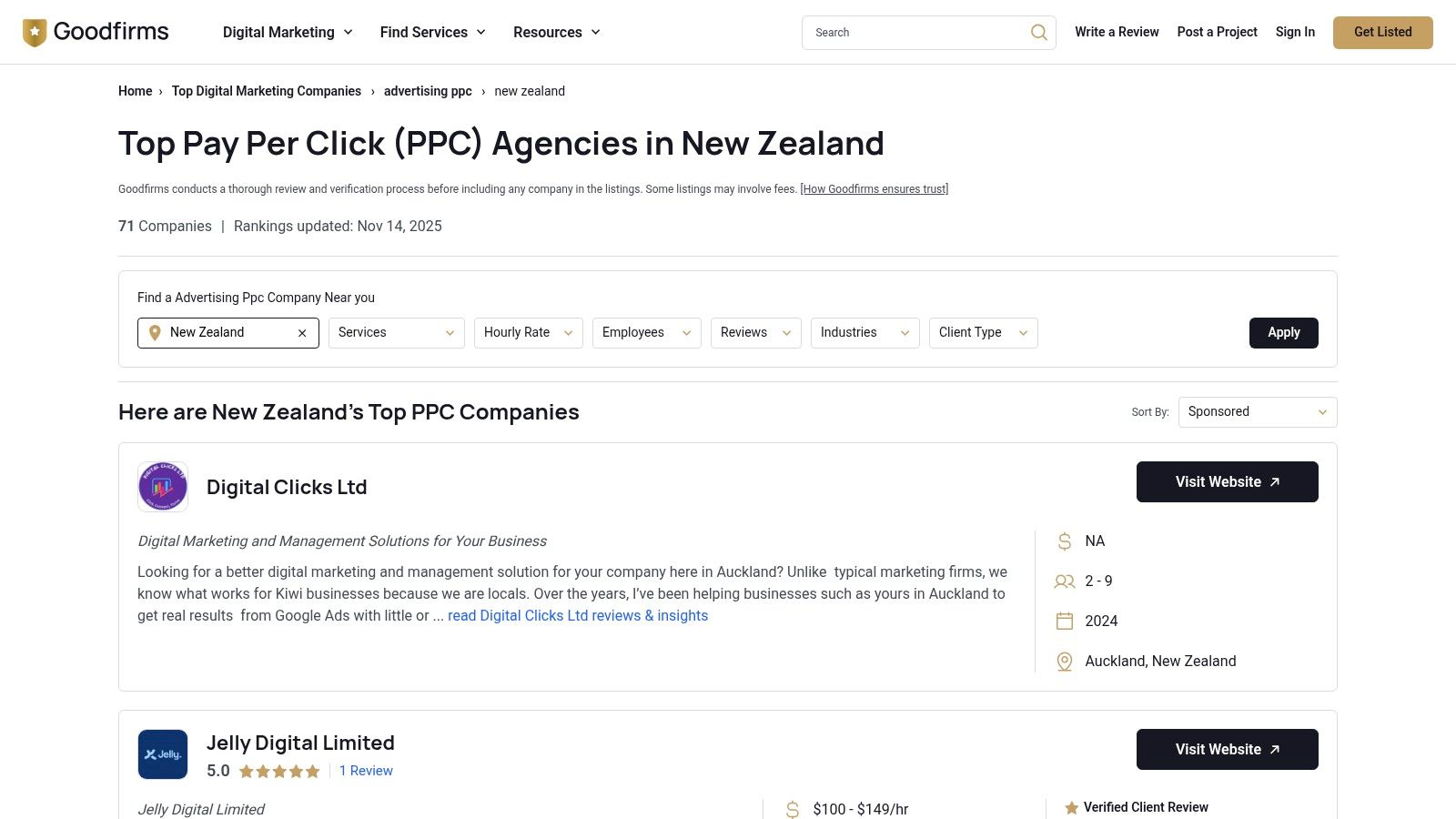Screen dimensions: 1456x819
Task: Click the dollar sign icon next to NA
Action: click(x=1064, y=541)
